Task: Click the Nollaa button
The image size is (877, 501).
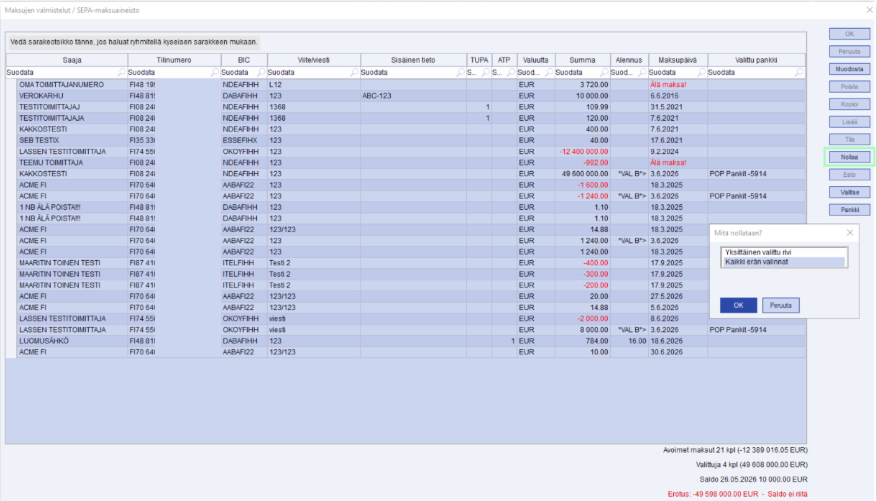Action: [849, 157]
